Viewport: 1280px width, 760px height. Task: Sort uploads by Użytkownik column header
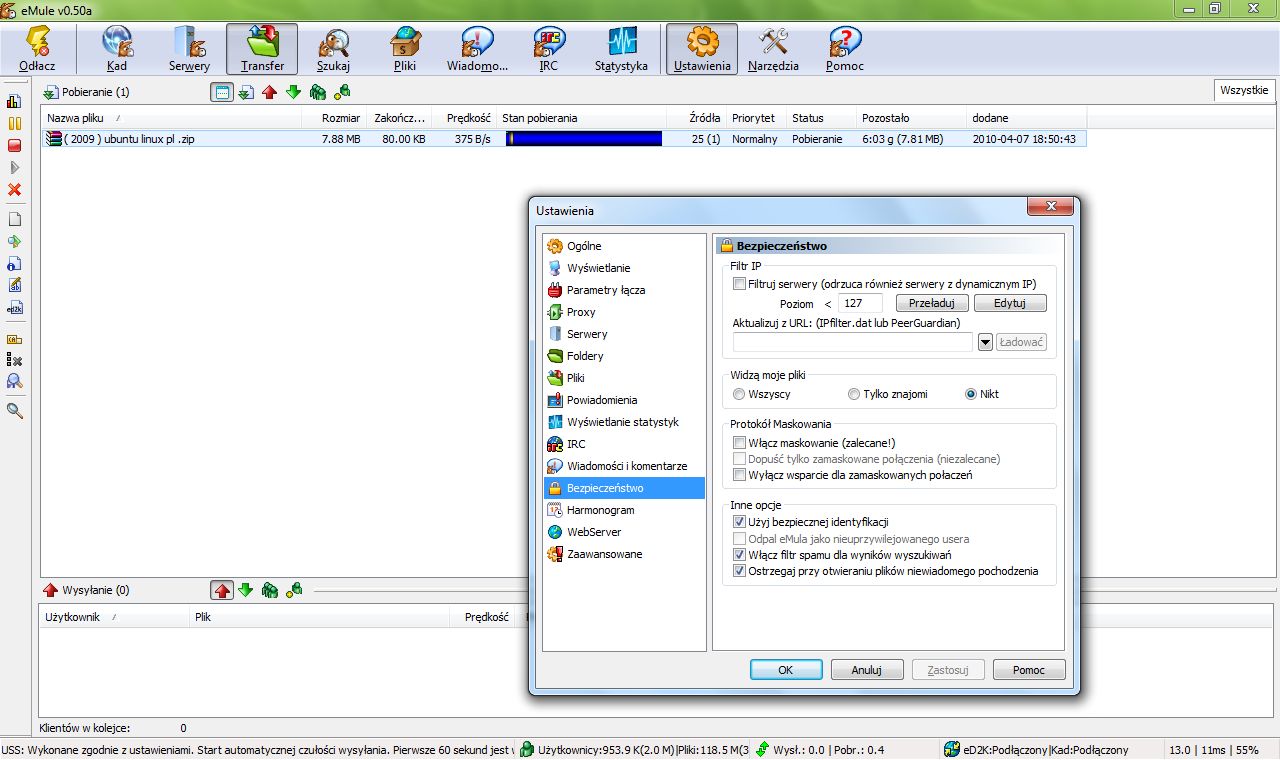pos(114,617)
